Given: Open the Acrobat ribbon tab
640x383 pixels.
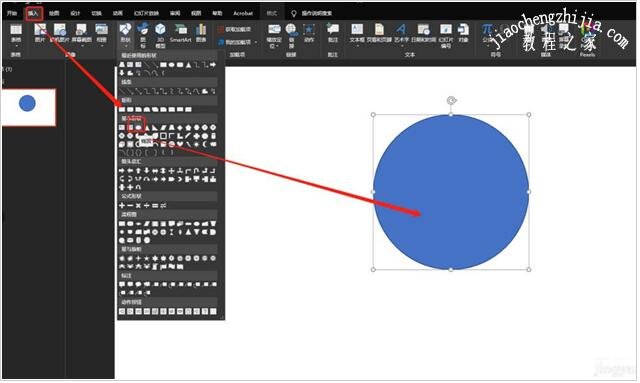Looking at the screenshot, I should (243, 13).
